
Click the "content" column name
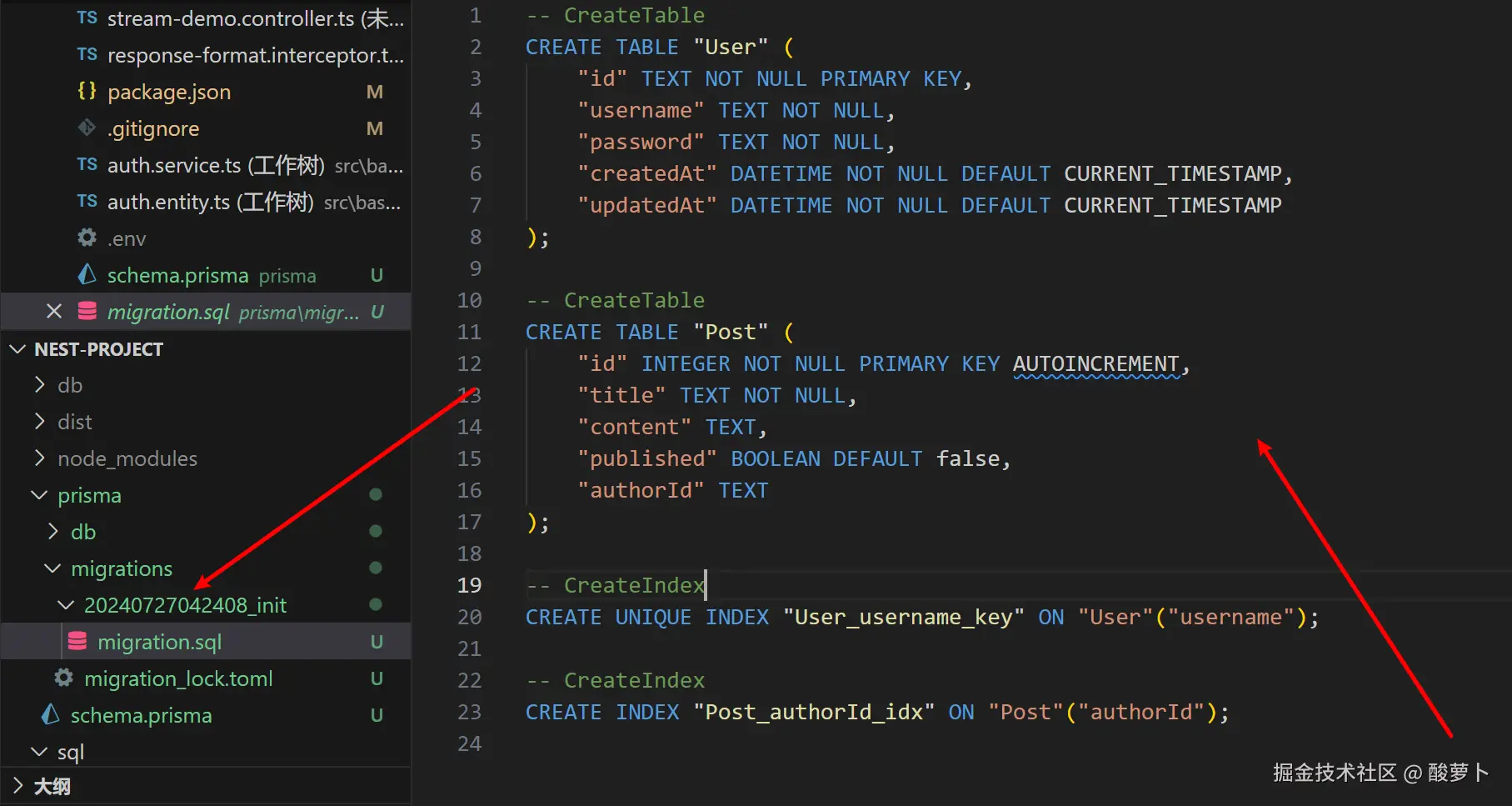click(634, 428)
